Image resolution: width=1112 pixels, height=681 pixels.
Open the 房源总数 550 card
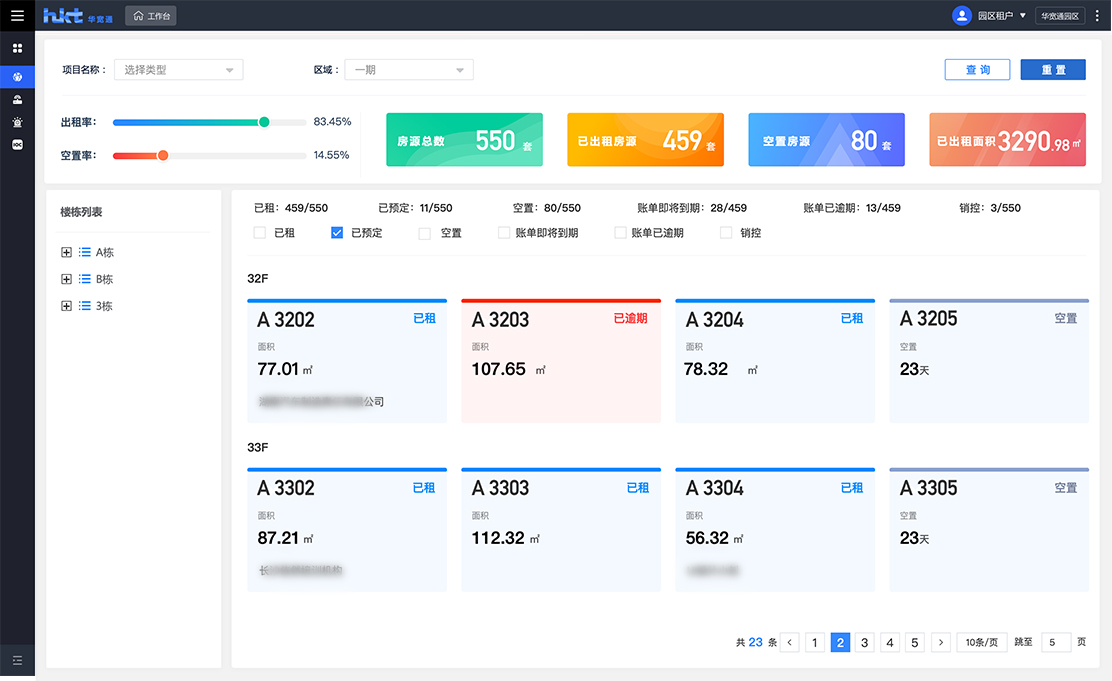click(x=465, y=140)
